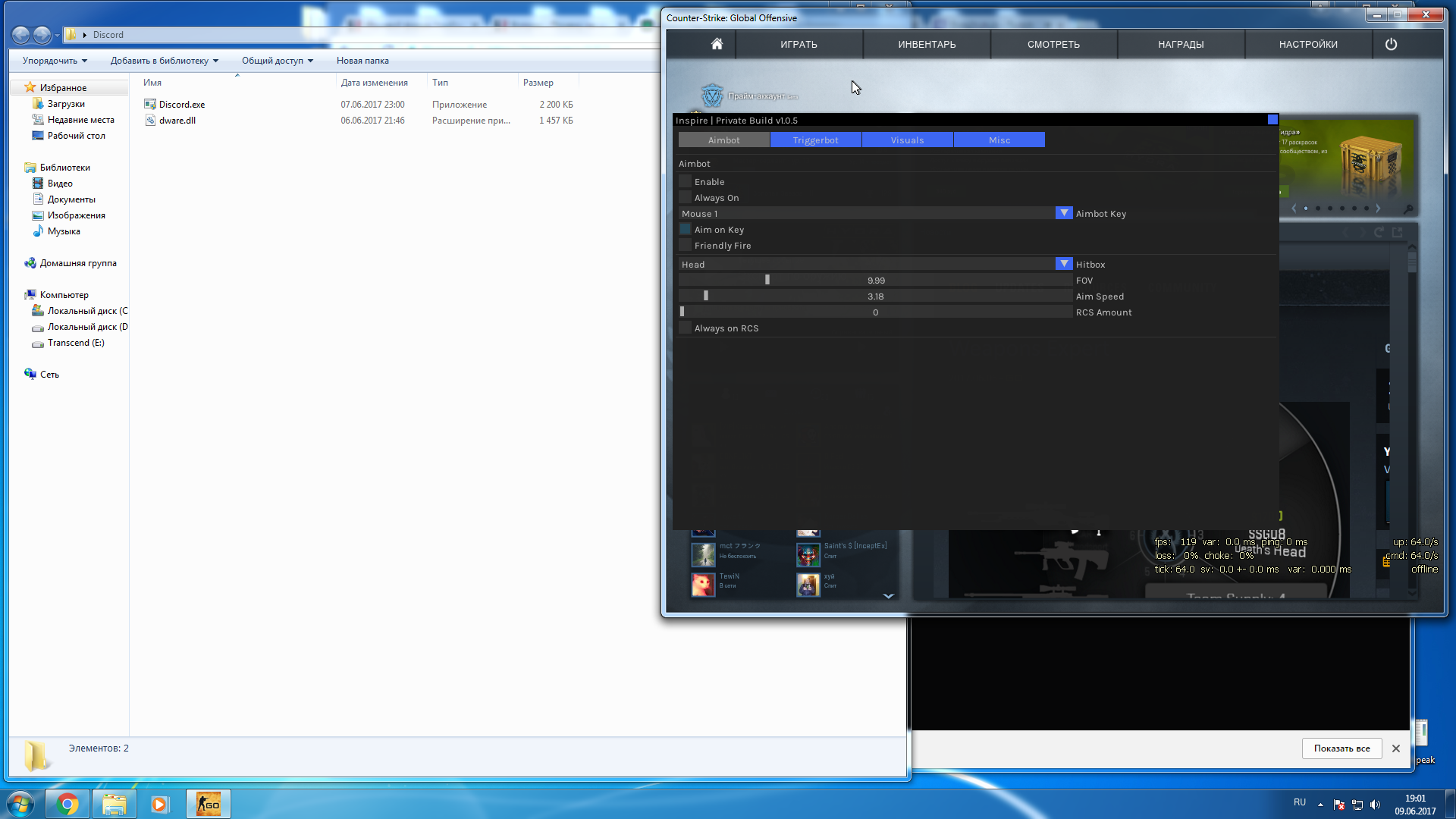This screenshot has width=1456, height=819.
Task: Open the Hitbox dropdown arrow
Action: tap(1063, 264)
